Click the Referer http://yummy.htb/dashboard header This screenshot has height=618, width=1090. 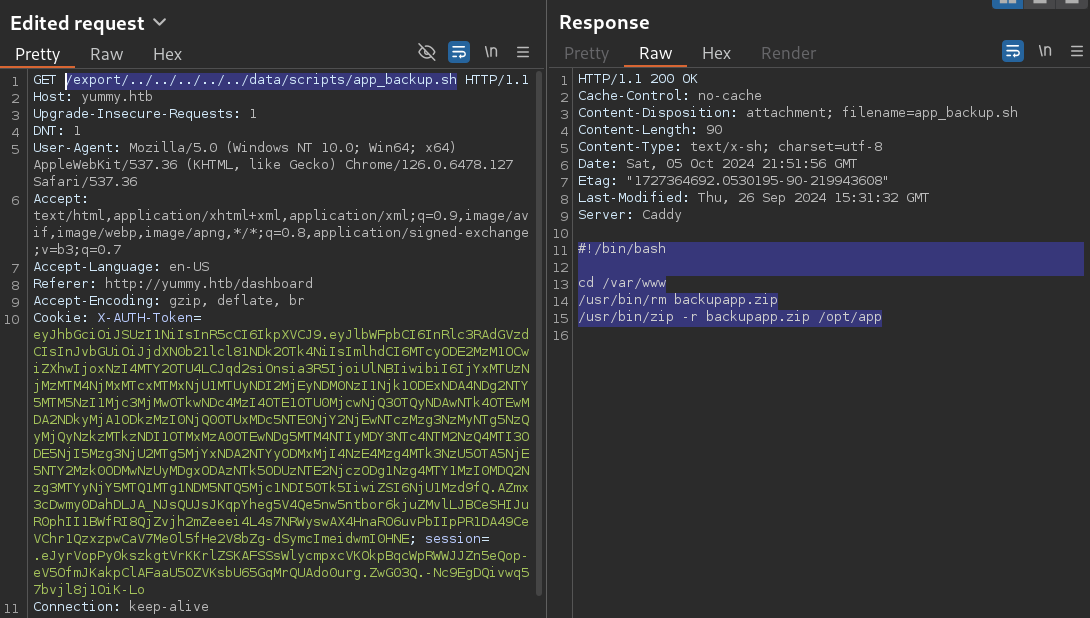[173, 284]
